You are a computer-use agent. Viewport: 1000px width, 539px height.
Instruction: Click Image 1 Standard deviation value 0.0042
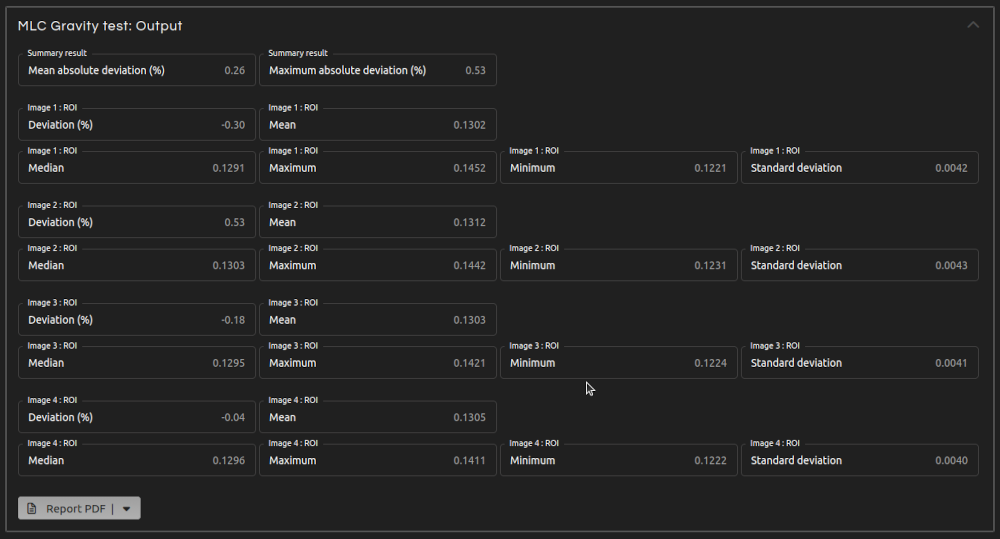[x=951, y=168]
